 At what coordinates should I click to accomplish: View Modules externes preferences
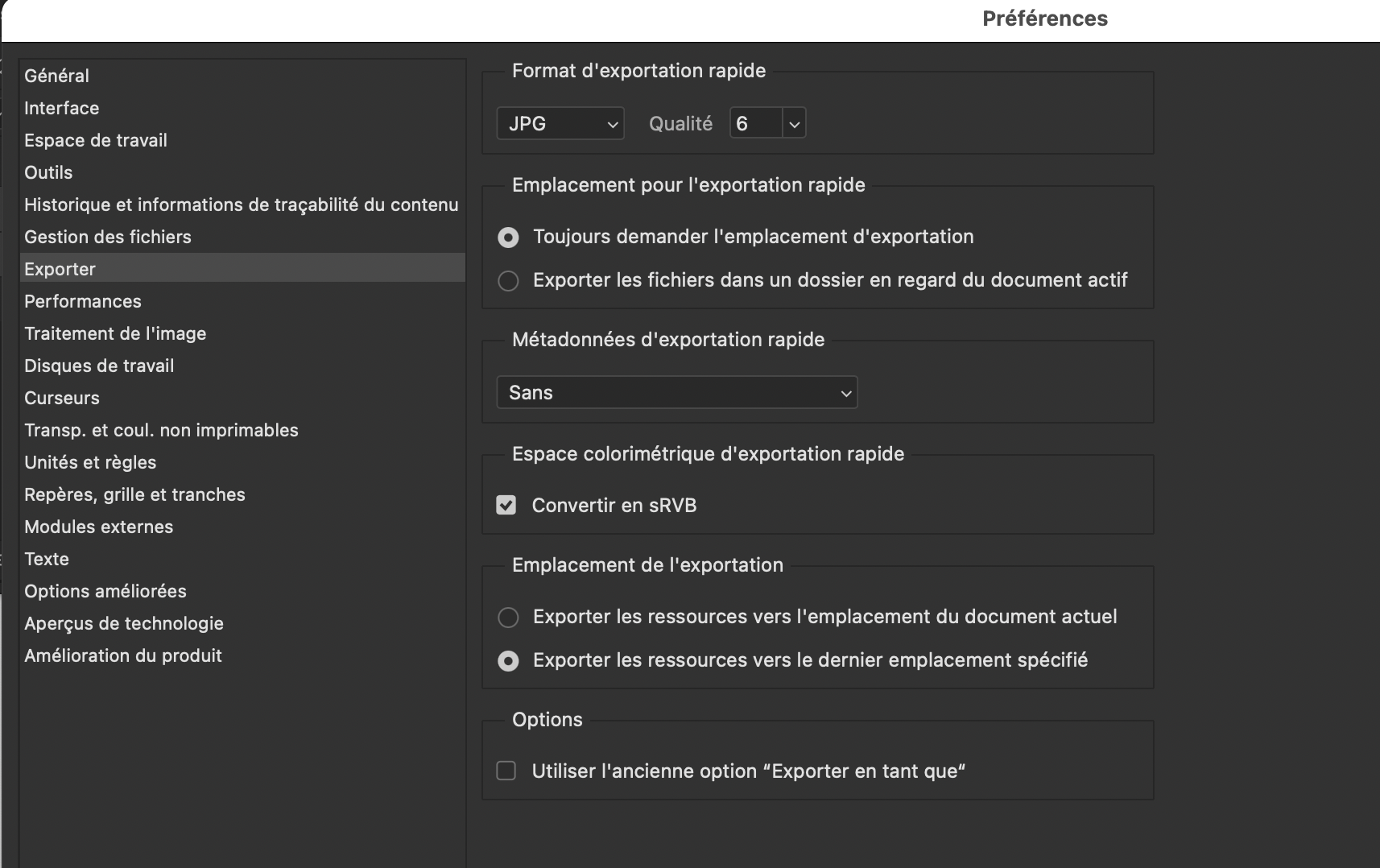[x=99, y=526]
